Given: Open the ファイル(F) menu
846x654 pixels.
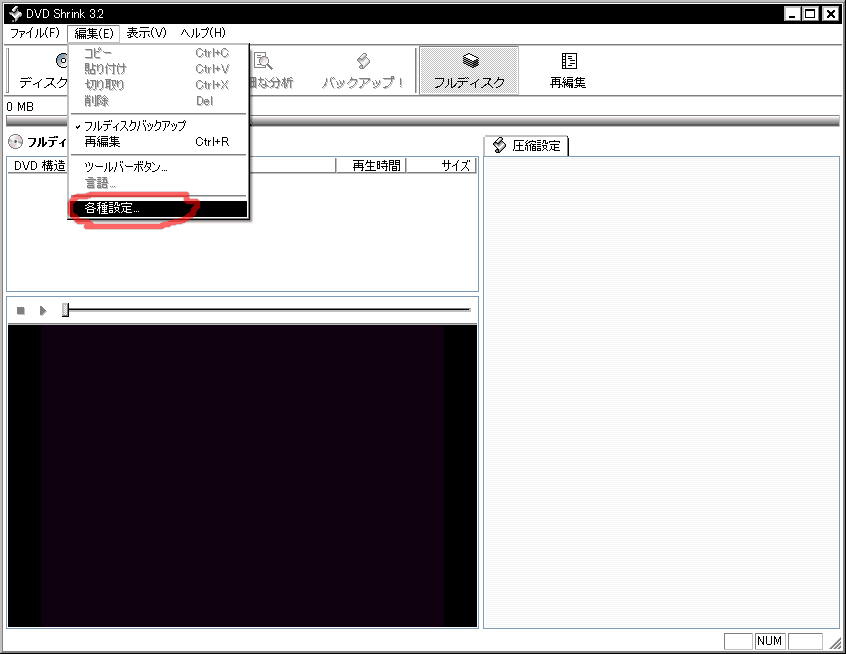Looking at the screenshot, I should 35,33.
